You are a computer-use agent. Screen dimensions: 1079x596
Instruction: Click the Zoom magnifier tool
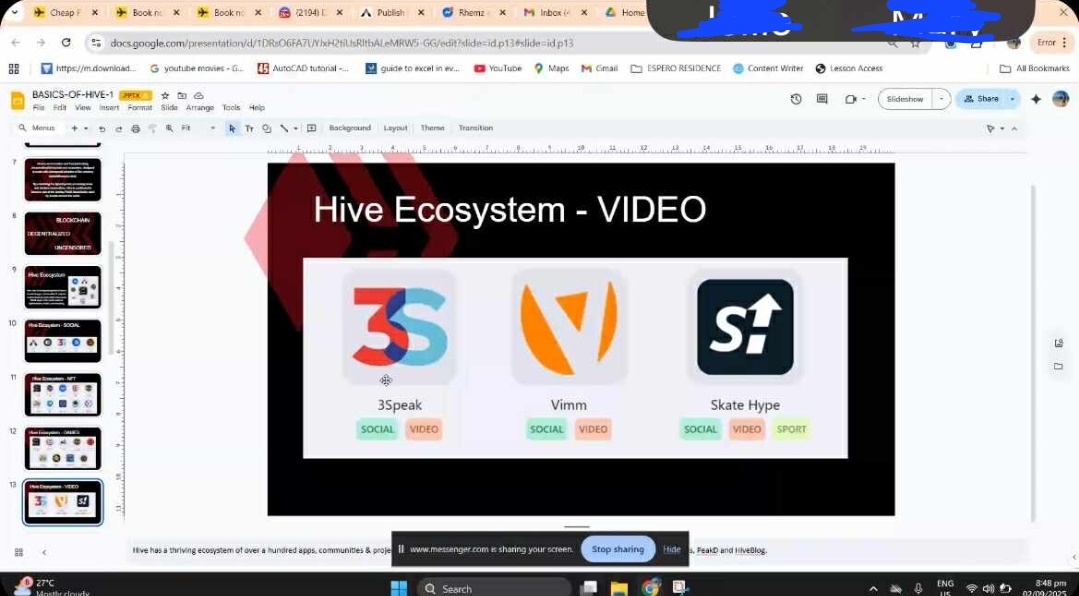tap(169, 129)
